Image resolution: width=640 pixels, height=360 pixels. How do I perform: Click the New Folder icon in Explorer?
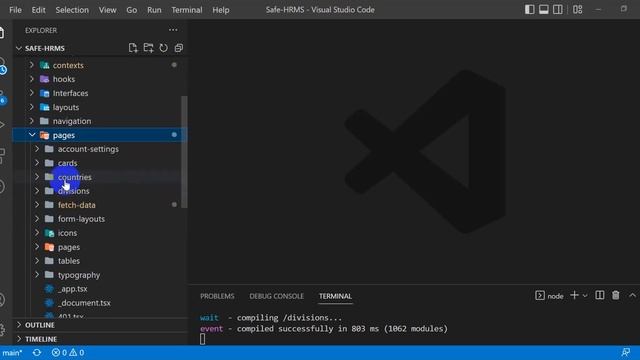coord(148,48)
